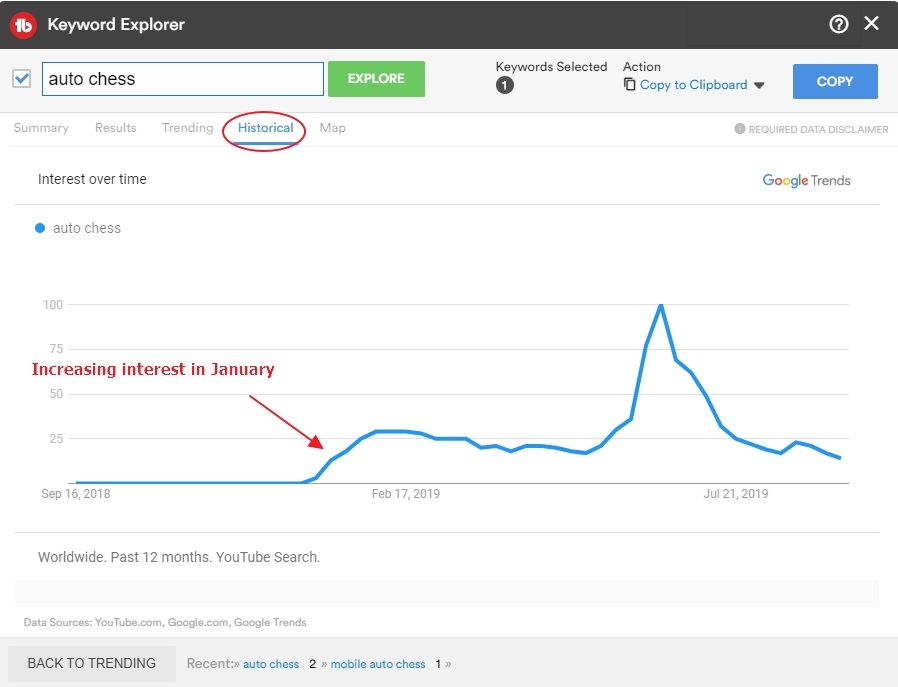This screenshot has height=687, width=898.
Task: Click the blue COPY button
Action: coord(835,82)
